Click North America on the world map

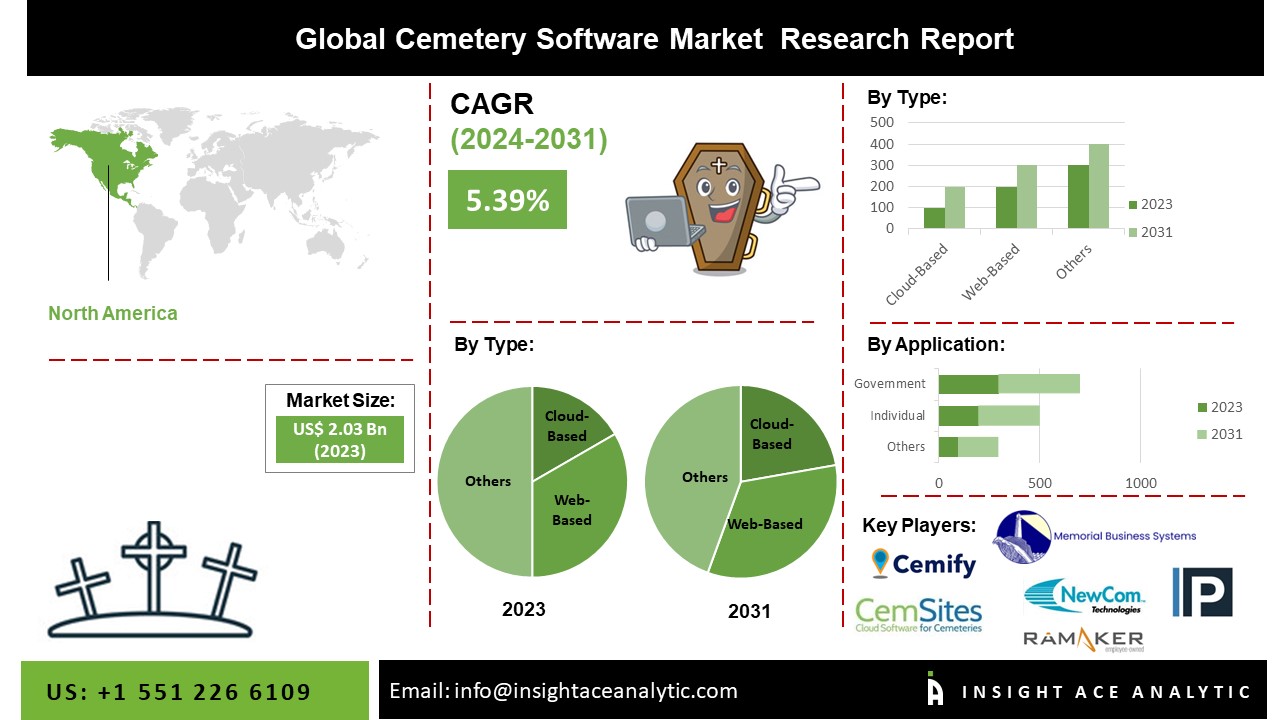tap(105, 165)
